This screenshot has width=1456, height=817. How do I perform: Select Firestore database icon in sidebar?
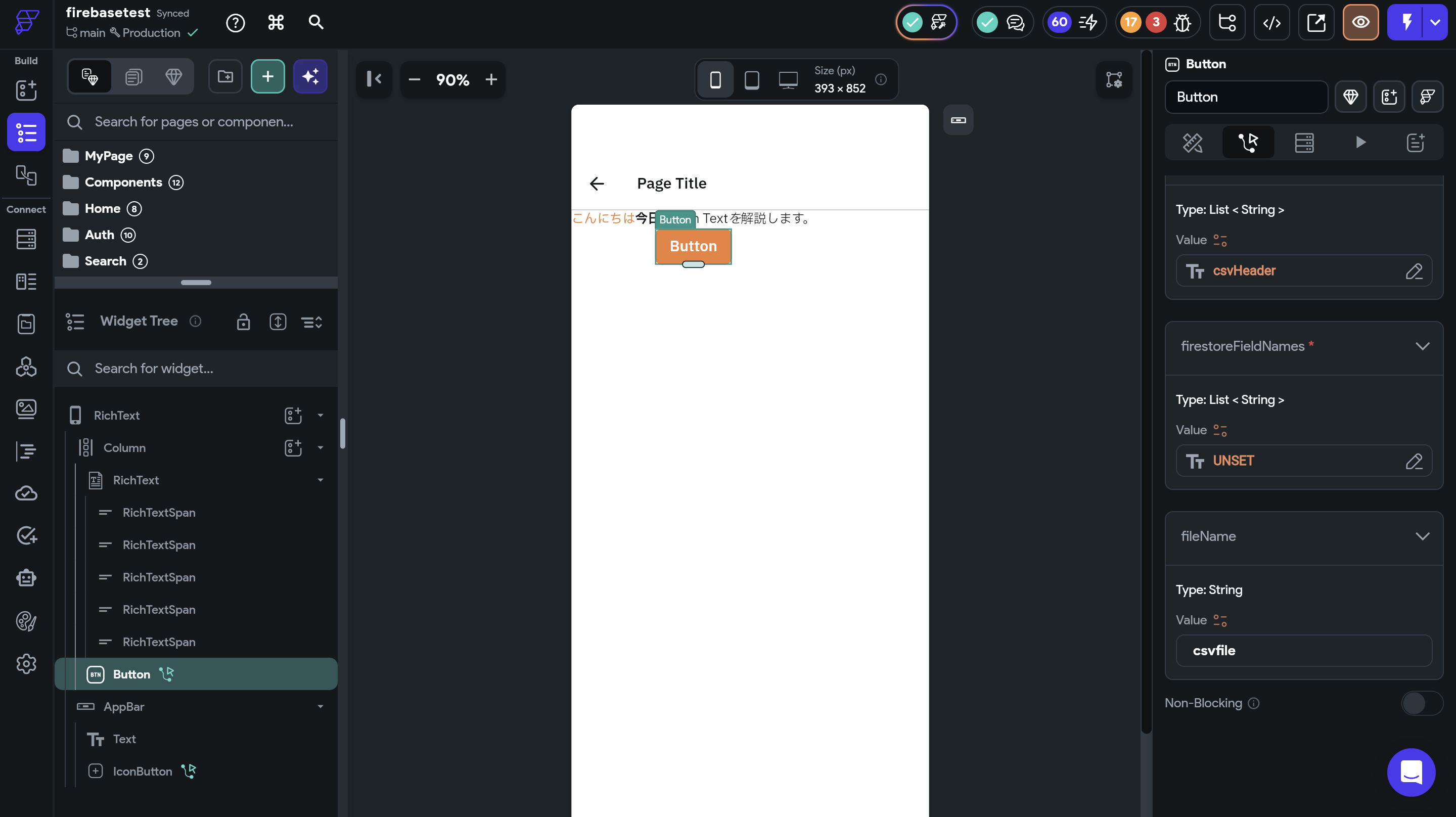click(x=26, y=239)
